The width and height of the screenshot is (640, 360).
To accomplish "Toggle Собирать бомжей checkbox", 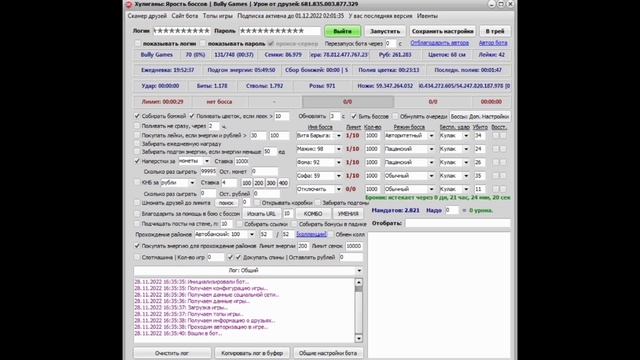I will click(x=137, y=116).
